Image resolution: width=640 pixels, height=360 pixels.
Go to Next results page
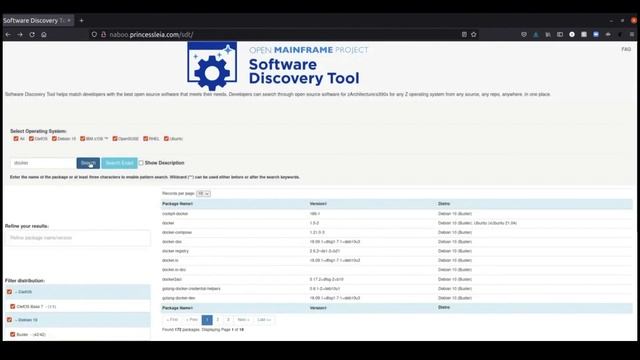(243, 320)
